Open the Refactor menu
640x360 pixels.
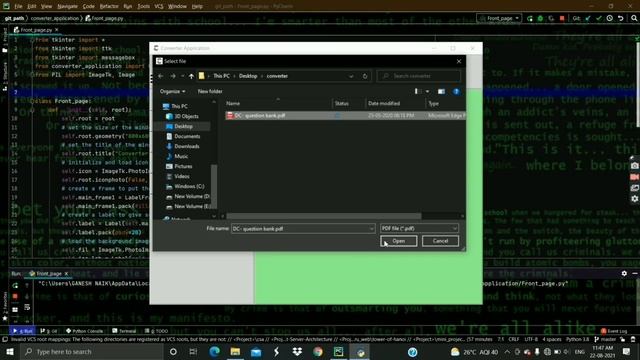109,6
